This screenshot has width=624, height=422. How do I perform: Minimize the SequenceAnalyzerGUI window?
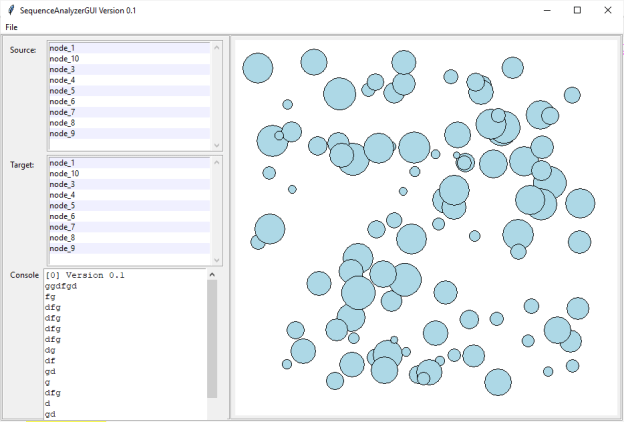548,10
